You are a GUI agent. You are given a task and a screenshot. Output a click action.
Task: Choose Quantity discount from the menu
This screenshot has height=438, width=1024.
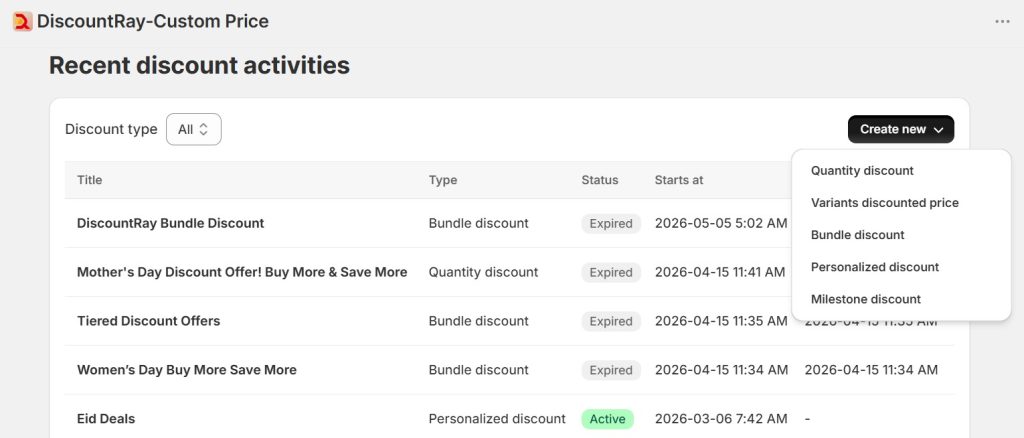862,170
